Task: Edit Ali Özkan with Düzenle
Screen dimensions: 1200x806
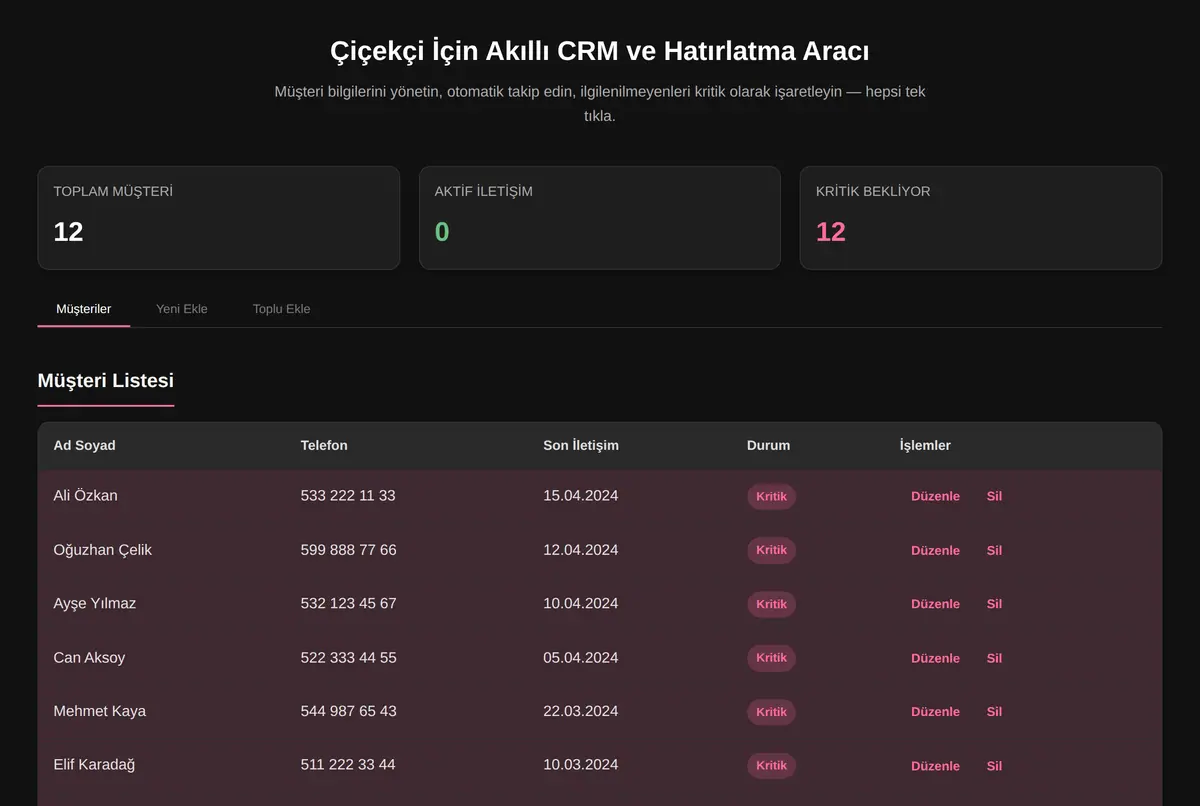Action: tap(935, 496)
